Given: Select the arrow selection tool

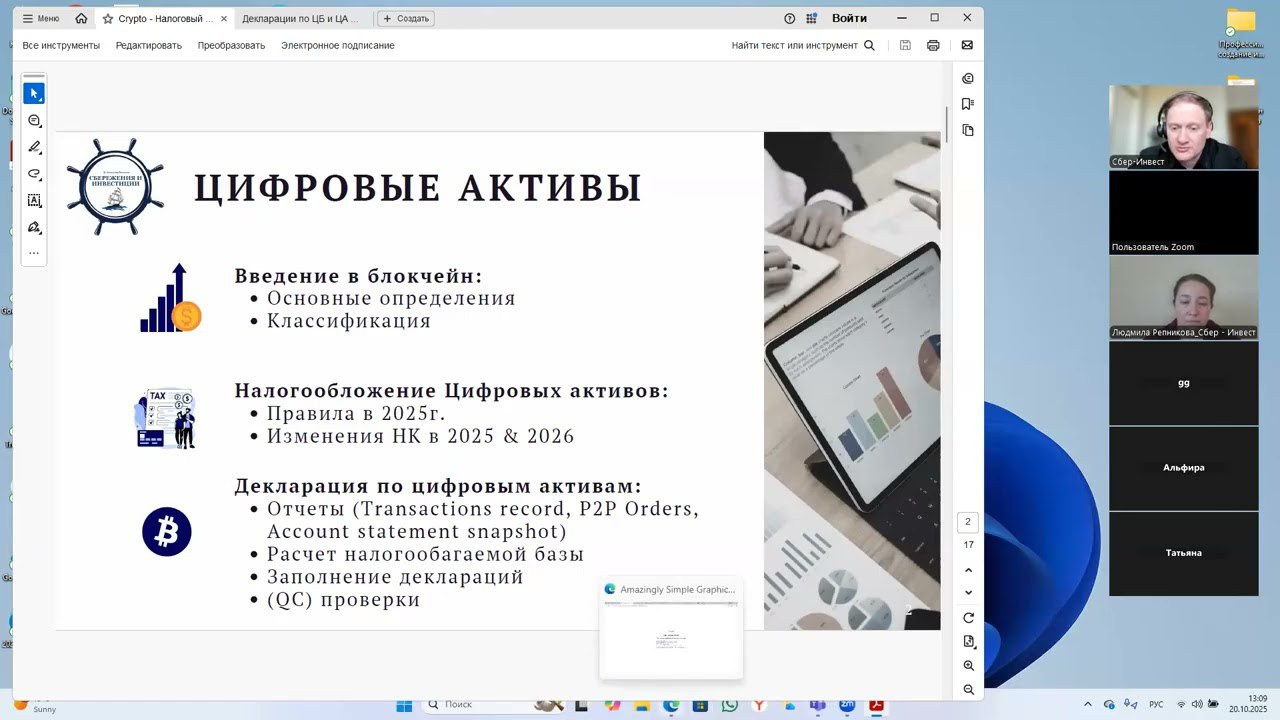Looking at the screenshot, I should 34,93.
